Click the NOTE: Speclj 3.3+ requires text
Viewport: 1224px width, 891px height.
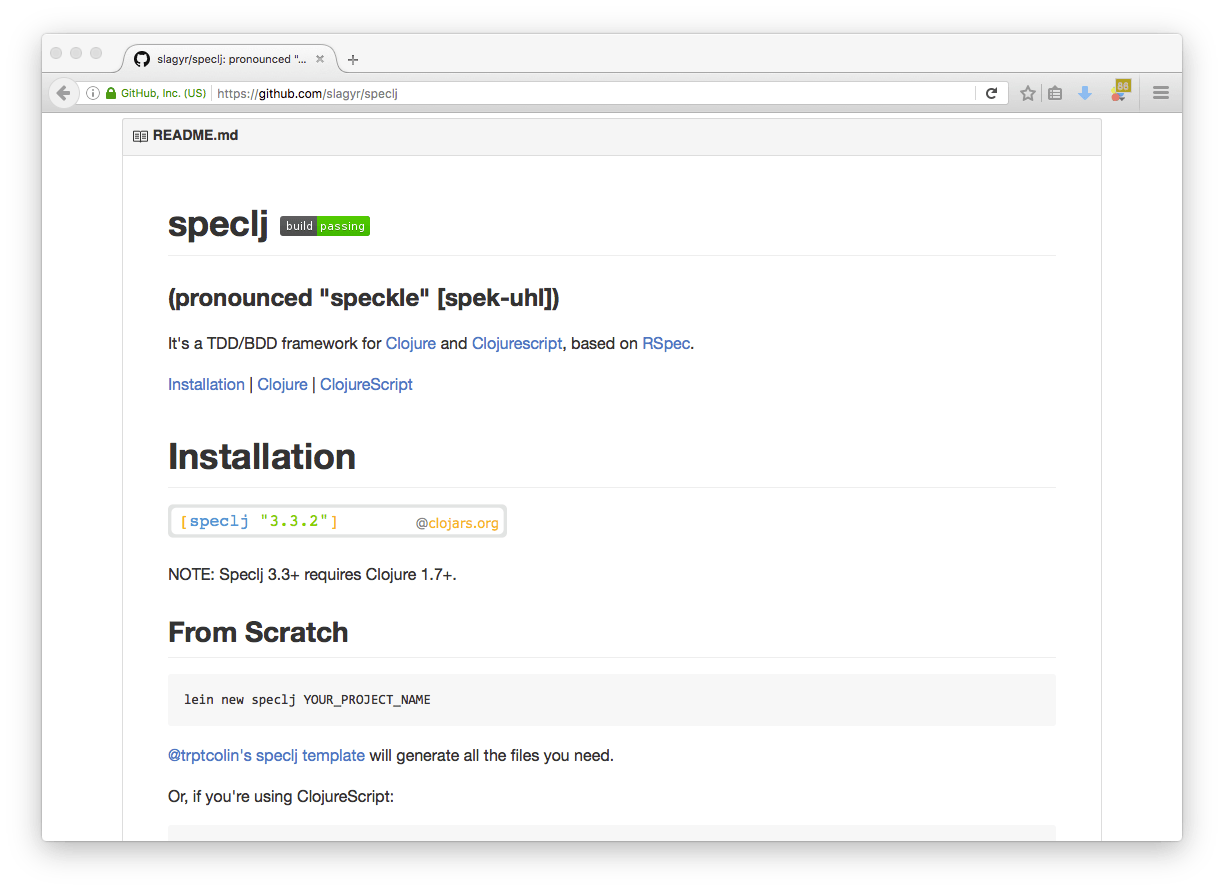point(312,575)
